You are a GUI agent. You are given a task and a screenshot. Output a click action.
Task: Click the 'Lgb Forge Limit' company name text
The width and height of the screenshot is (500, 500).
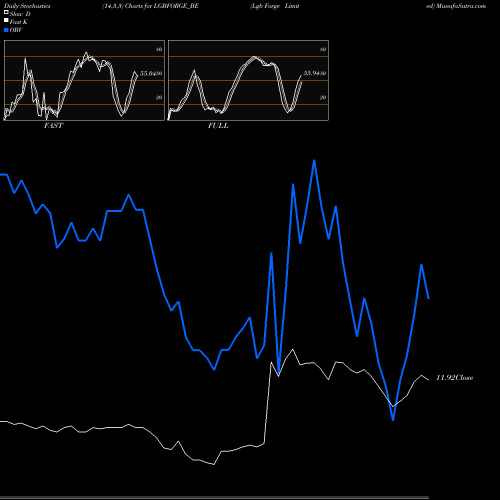(x=275, y=6)
